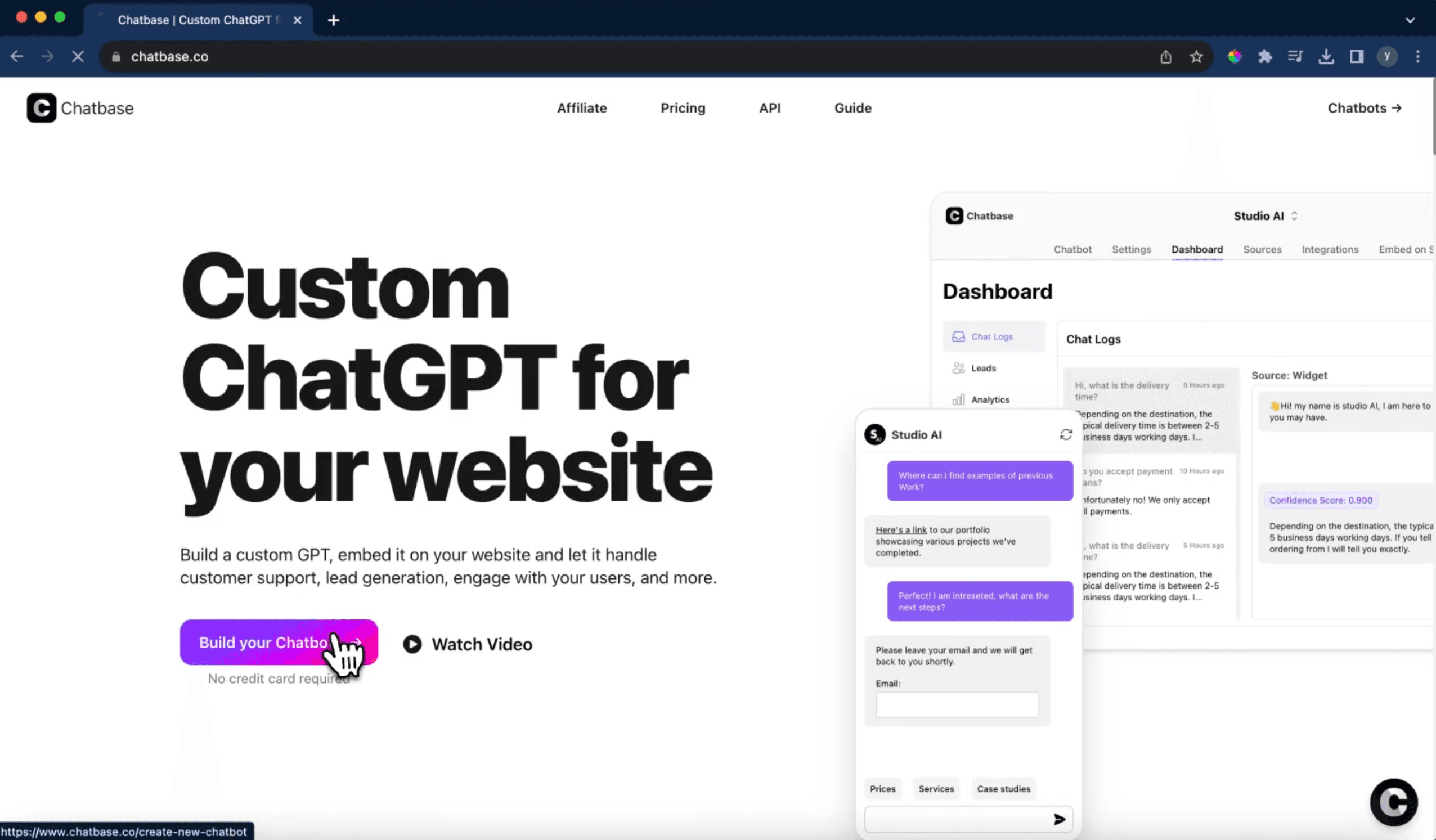
Task: Click the No credit card required text
Action: (278, 678)
